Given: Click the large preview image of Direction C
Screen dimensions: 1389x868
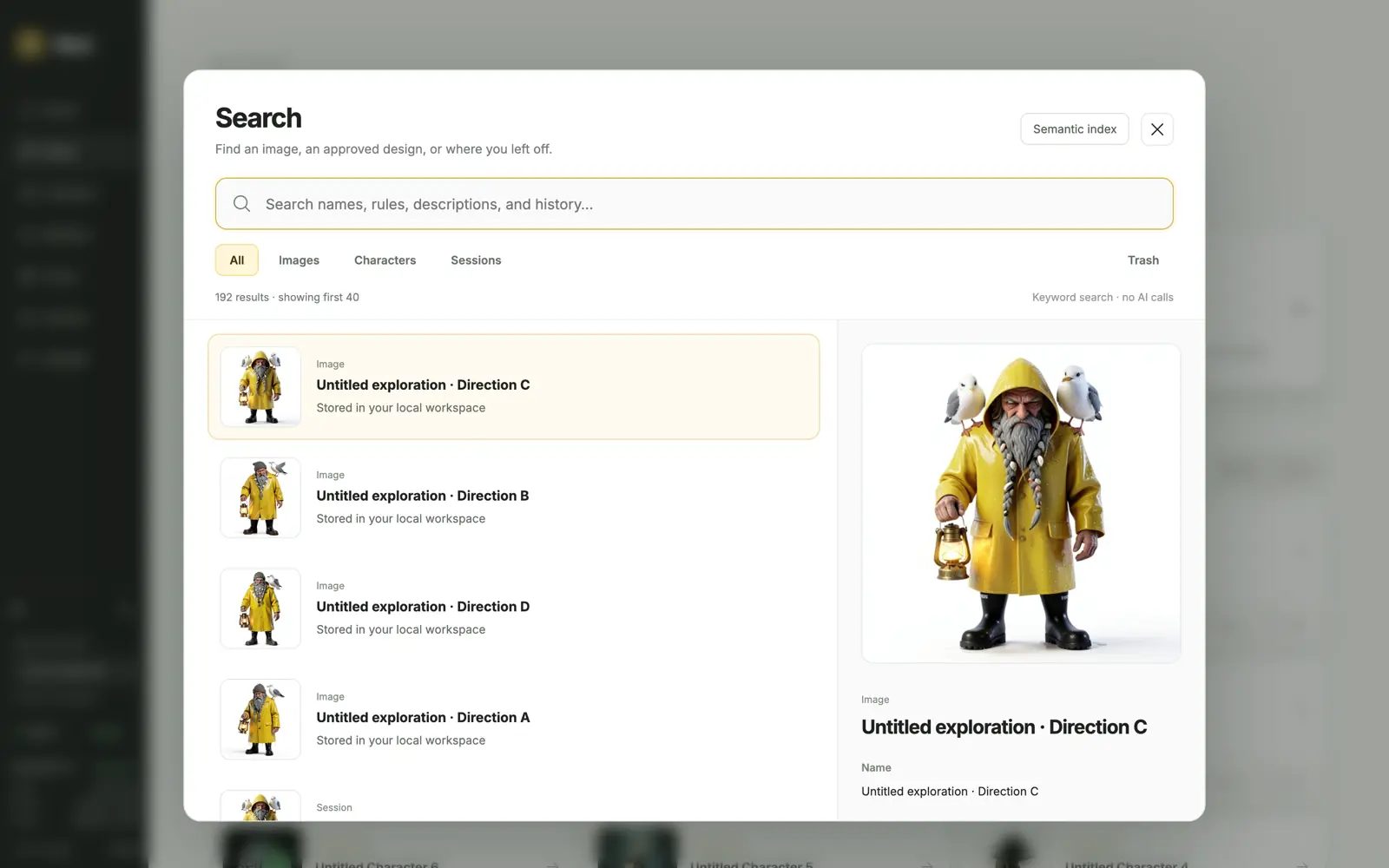Looking at the screenshot, I should tap(1021, 503).
